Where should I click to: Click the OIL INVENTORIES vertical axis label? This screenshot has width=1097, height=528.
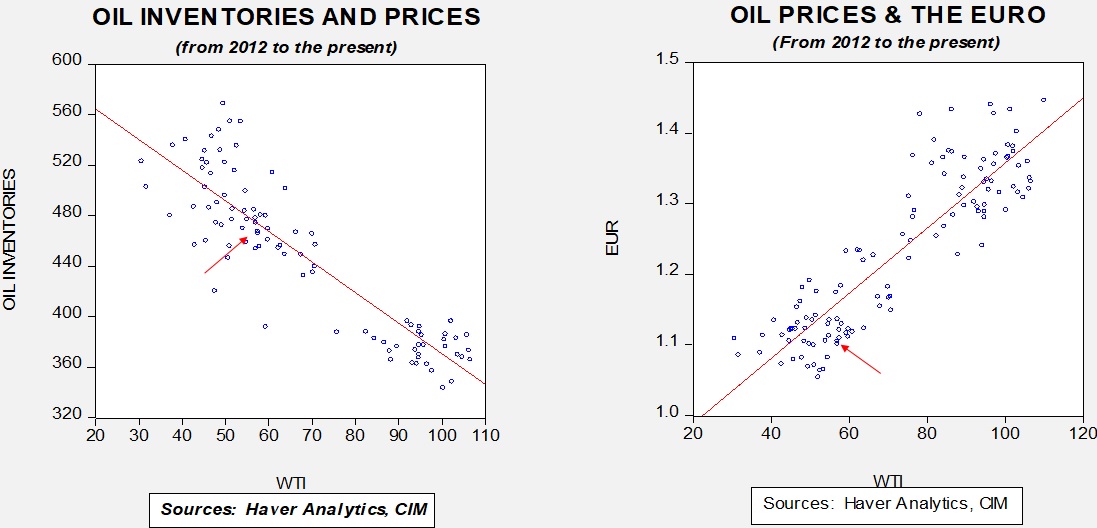click(x=10, y=241)
